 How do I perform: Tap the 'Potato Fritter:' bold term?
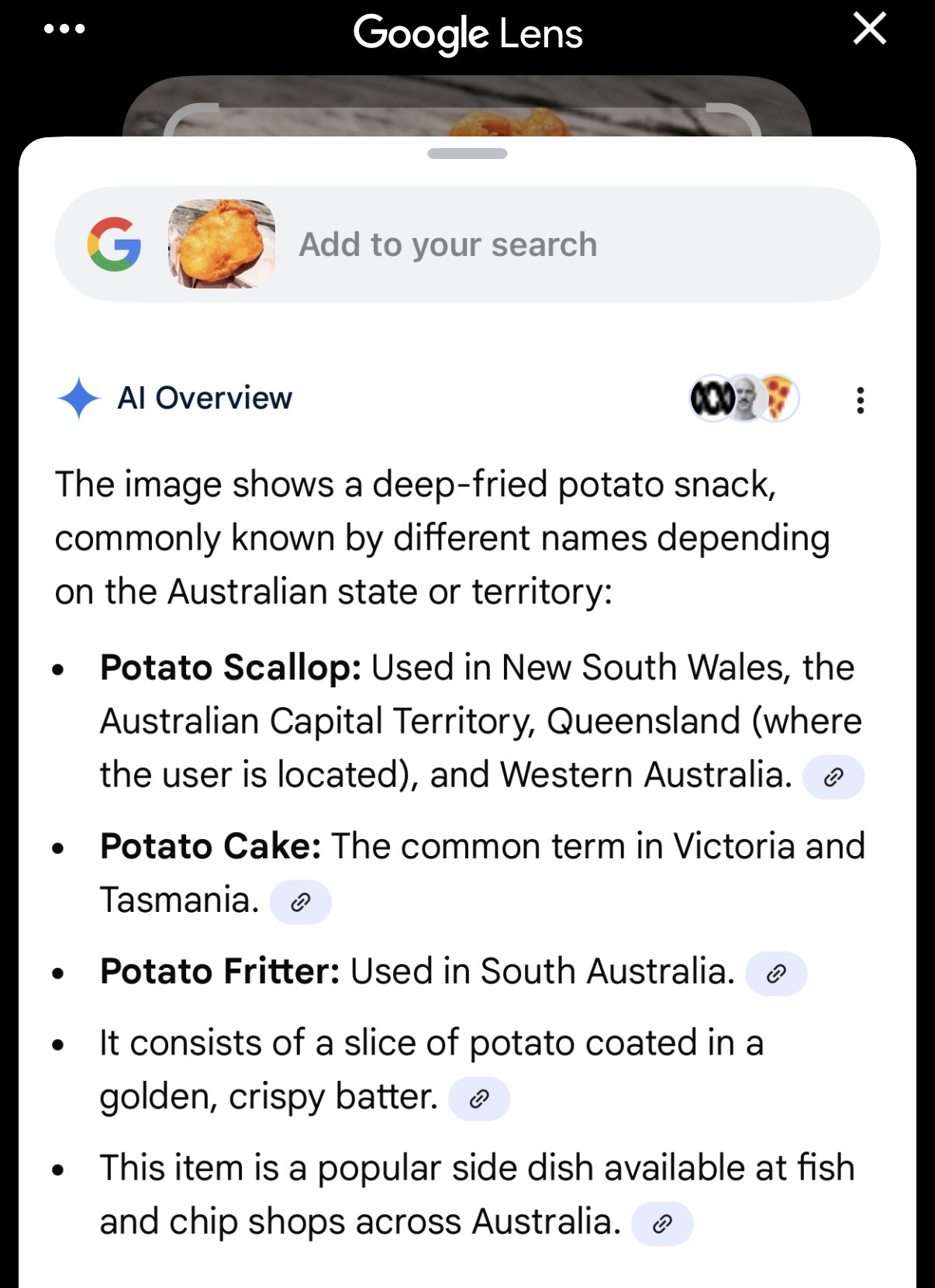pos(219,972)
